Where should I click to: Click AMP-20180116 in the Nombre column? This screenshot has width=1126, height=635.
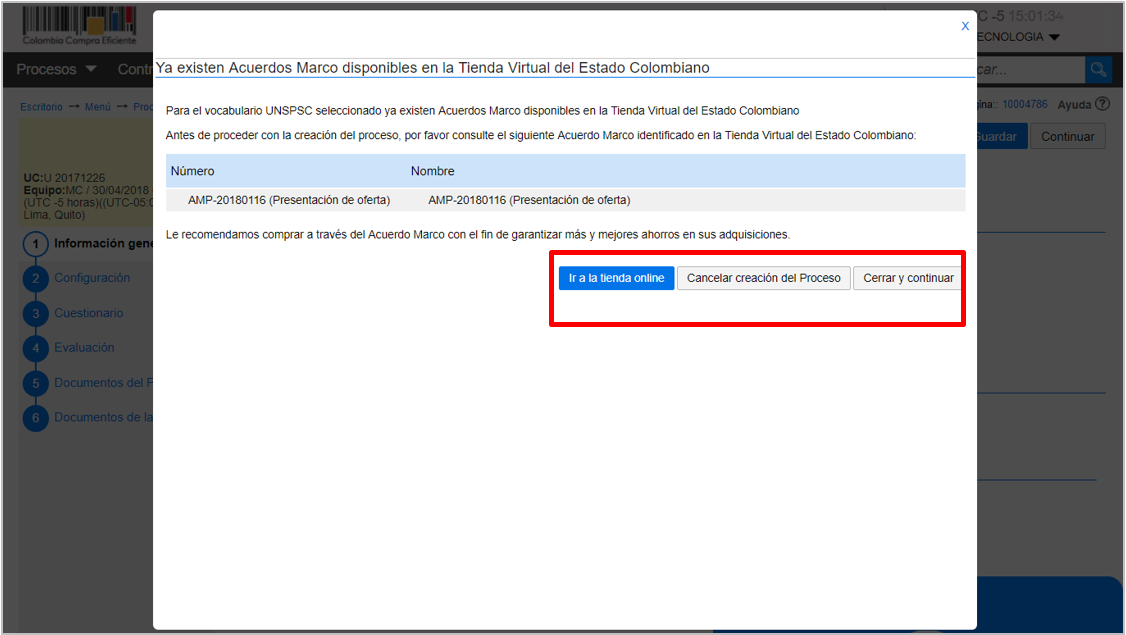[x=529, y=200]
